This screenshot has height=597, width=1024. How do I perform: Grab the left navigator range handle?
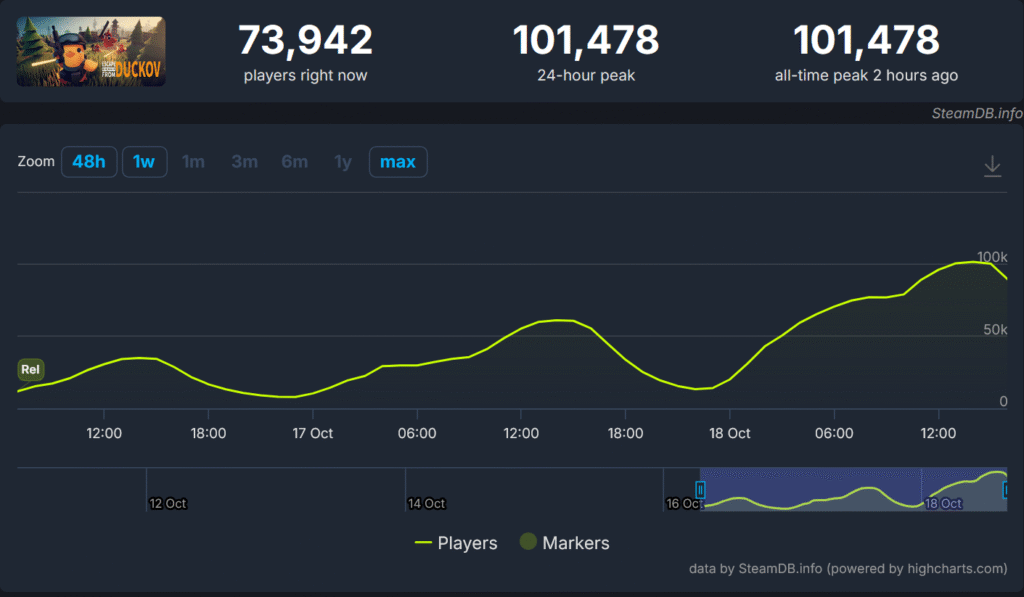coord(700,490)
